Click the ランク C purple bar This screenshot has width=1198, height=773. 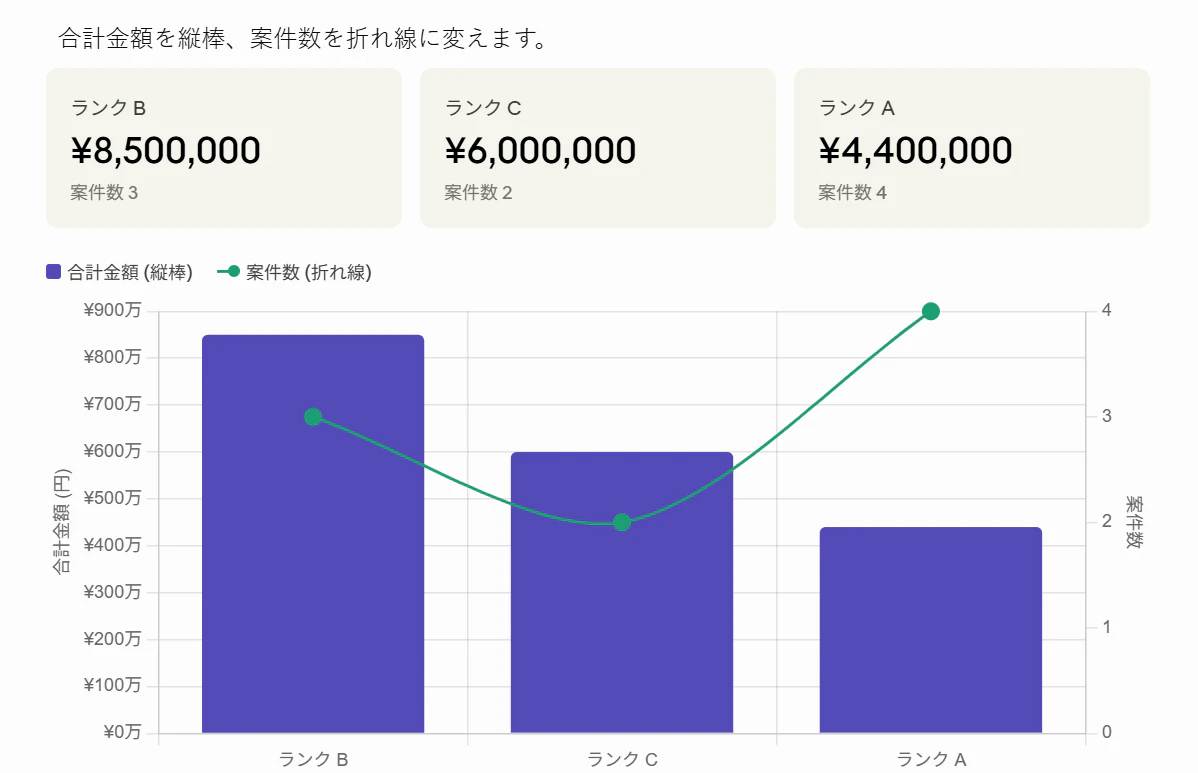pyautogui.click(x=622, y=593)
